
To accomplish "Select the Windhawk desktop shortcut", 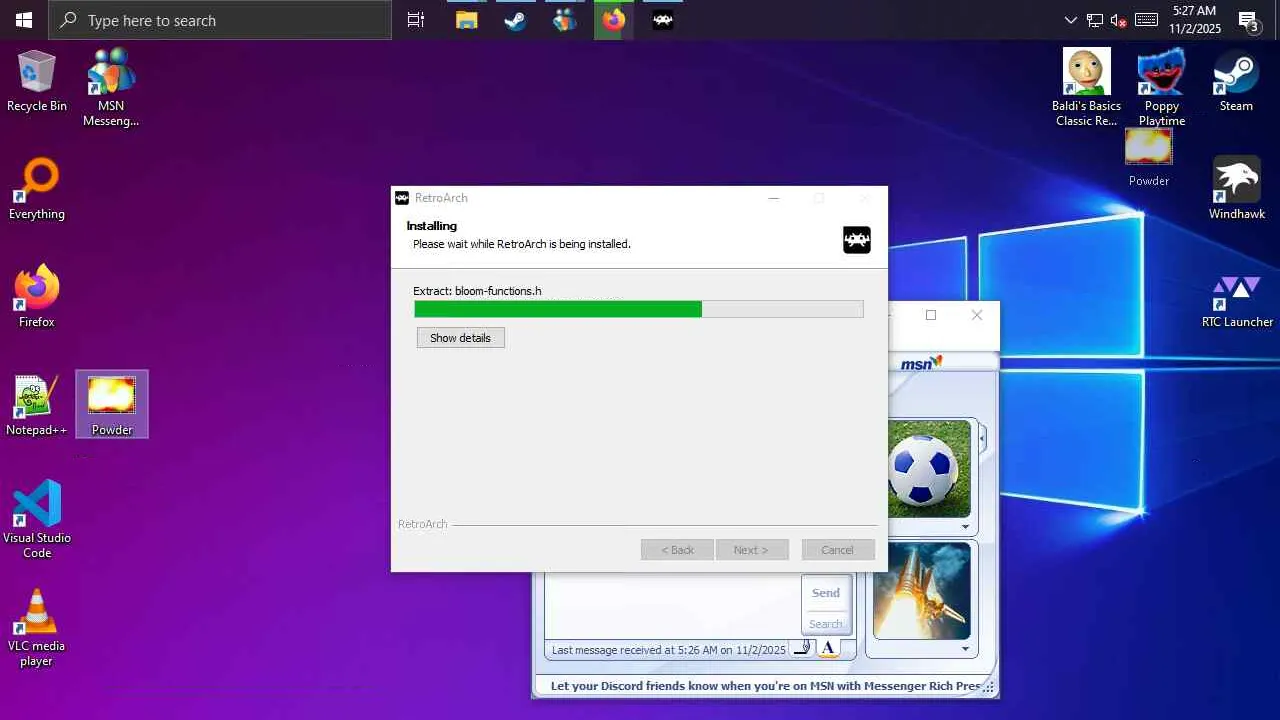I will (1237, 189).
